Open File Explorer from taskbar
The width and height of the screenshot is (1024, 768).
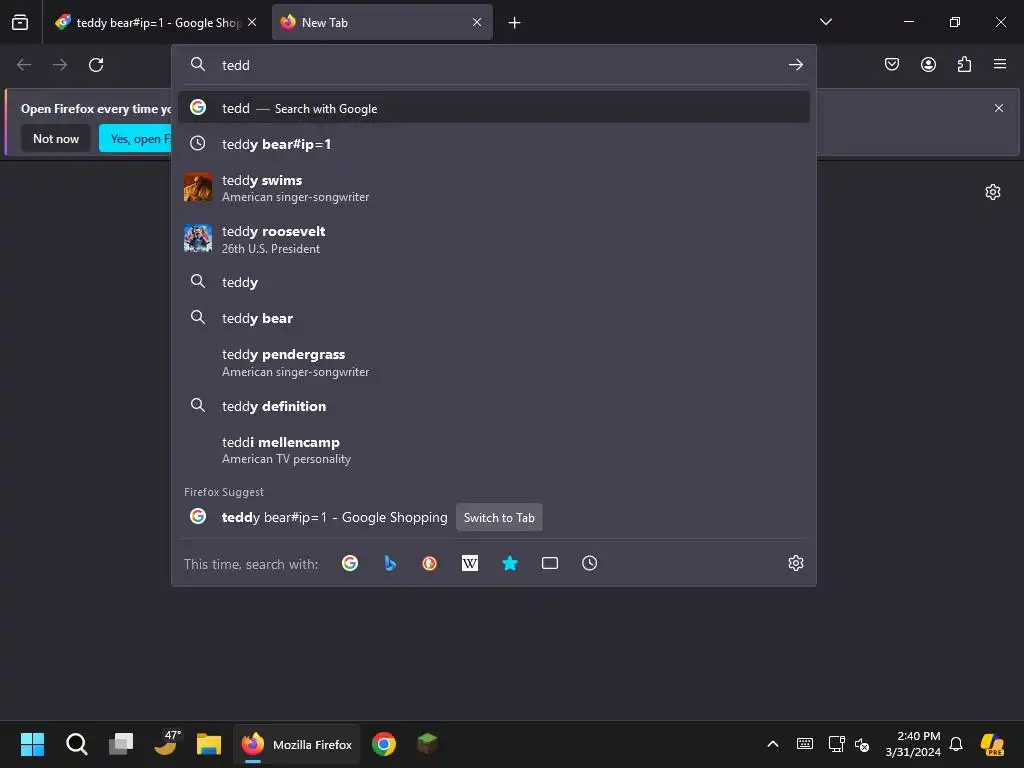tap(209, 744)
